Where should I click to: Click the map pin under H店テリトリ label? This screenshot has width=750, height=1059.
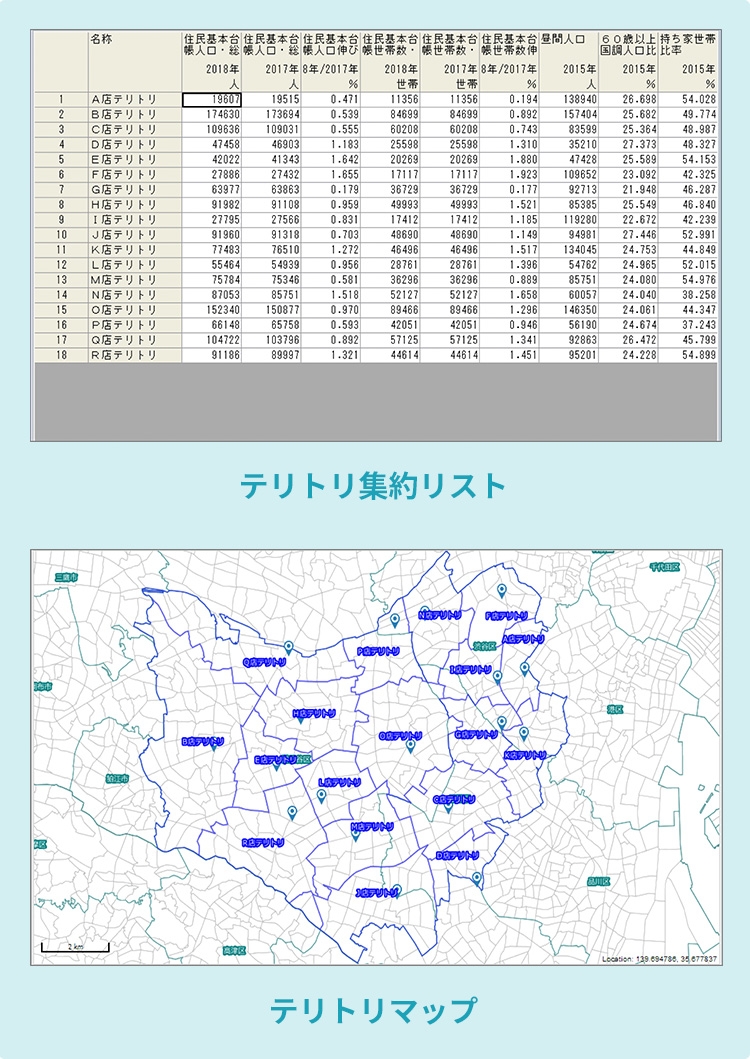[x=301, y=719]
